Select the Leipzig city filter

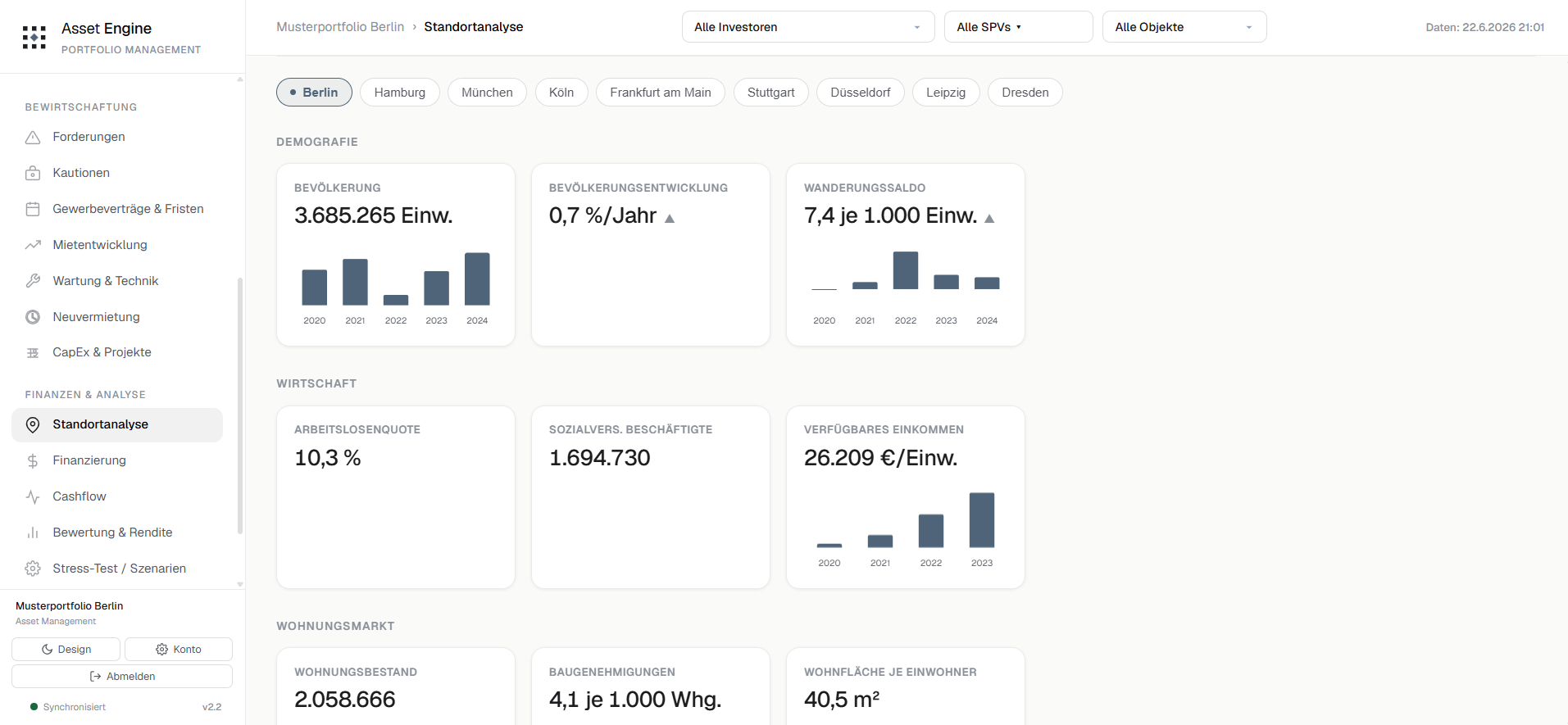tap(946, 93)
